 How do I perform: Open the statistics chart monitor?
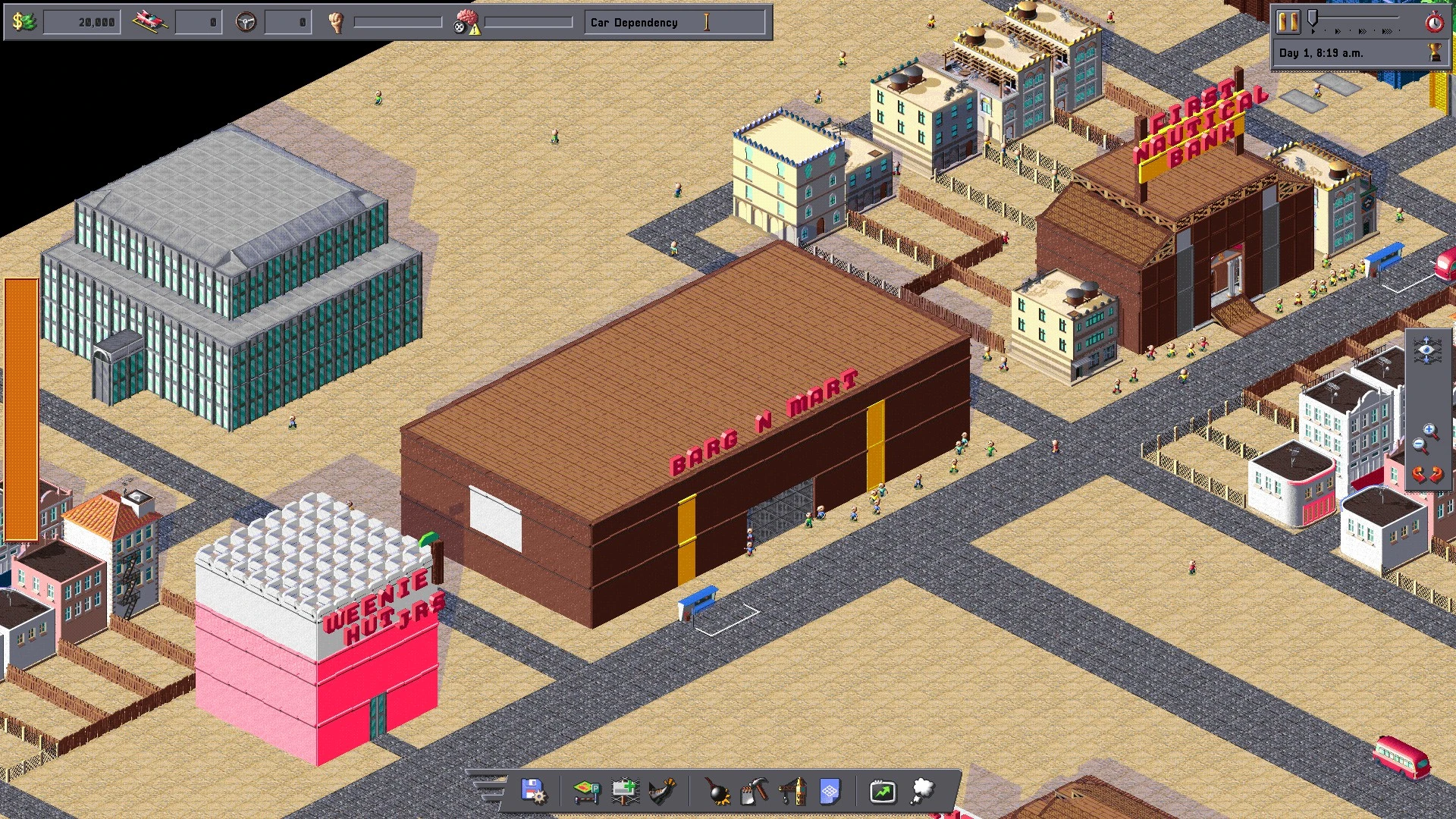(x=883, y=792)
